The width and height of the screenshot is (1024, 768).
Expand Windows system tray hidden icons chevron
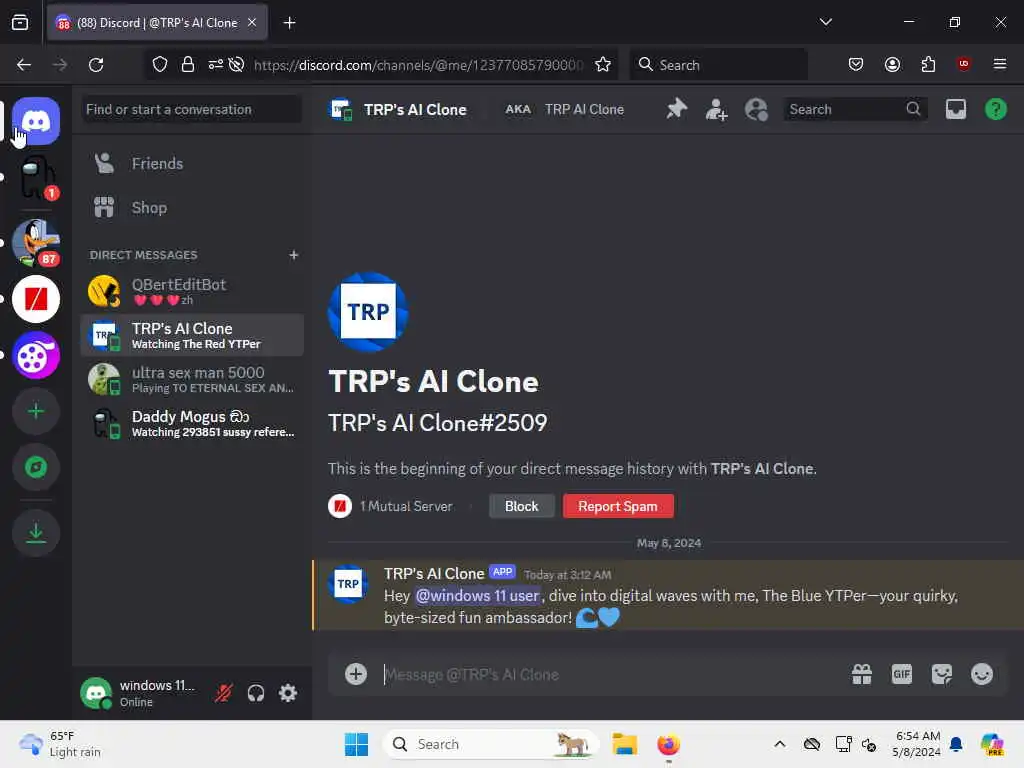pyautogui.click(x=780, y=744)
